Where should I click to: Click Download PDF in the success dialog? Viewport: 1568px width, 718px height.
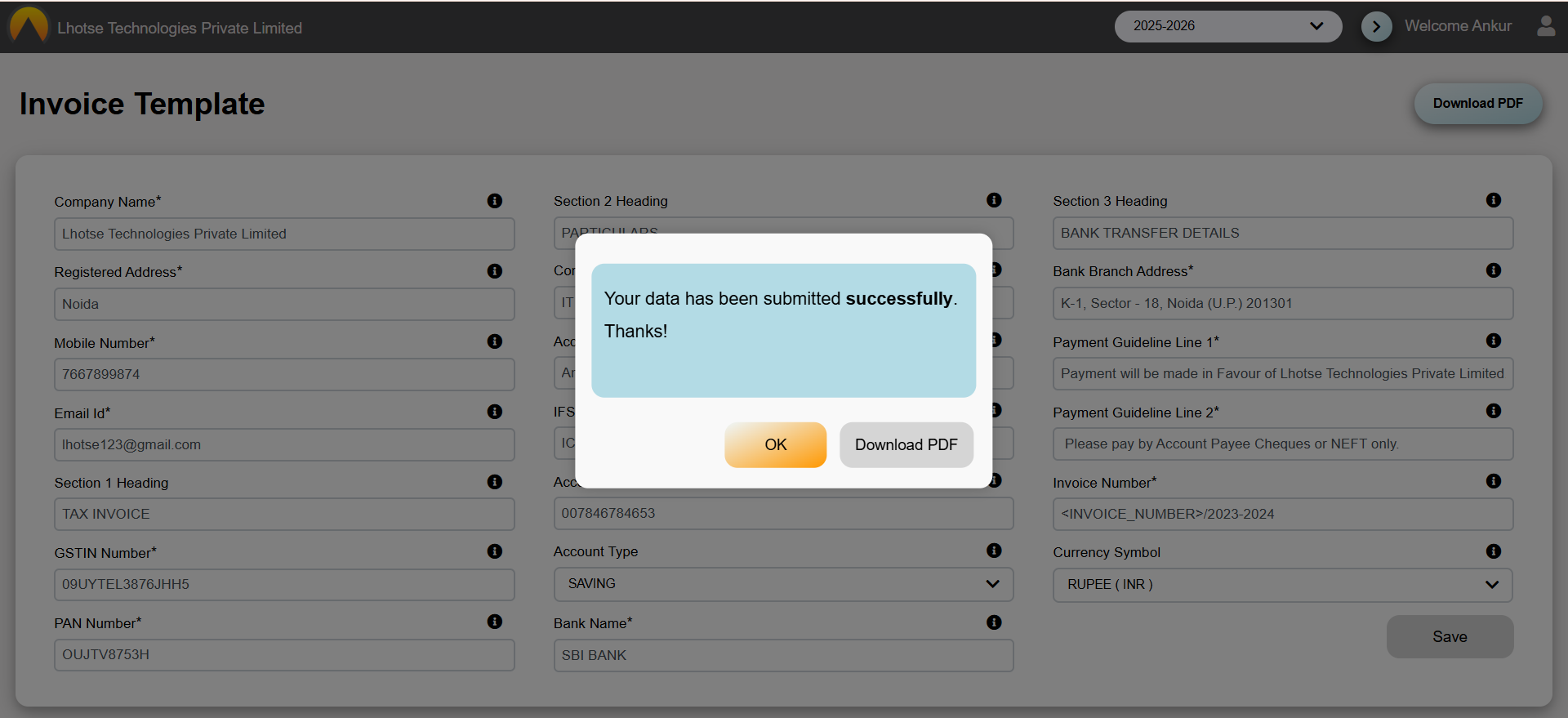point(906,444)
